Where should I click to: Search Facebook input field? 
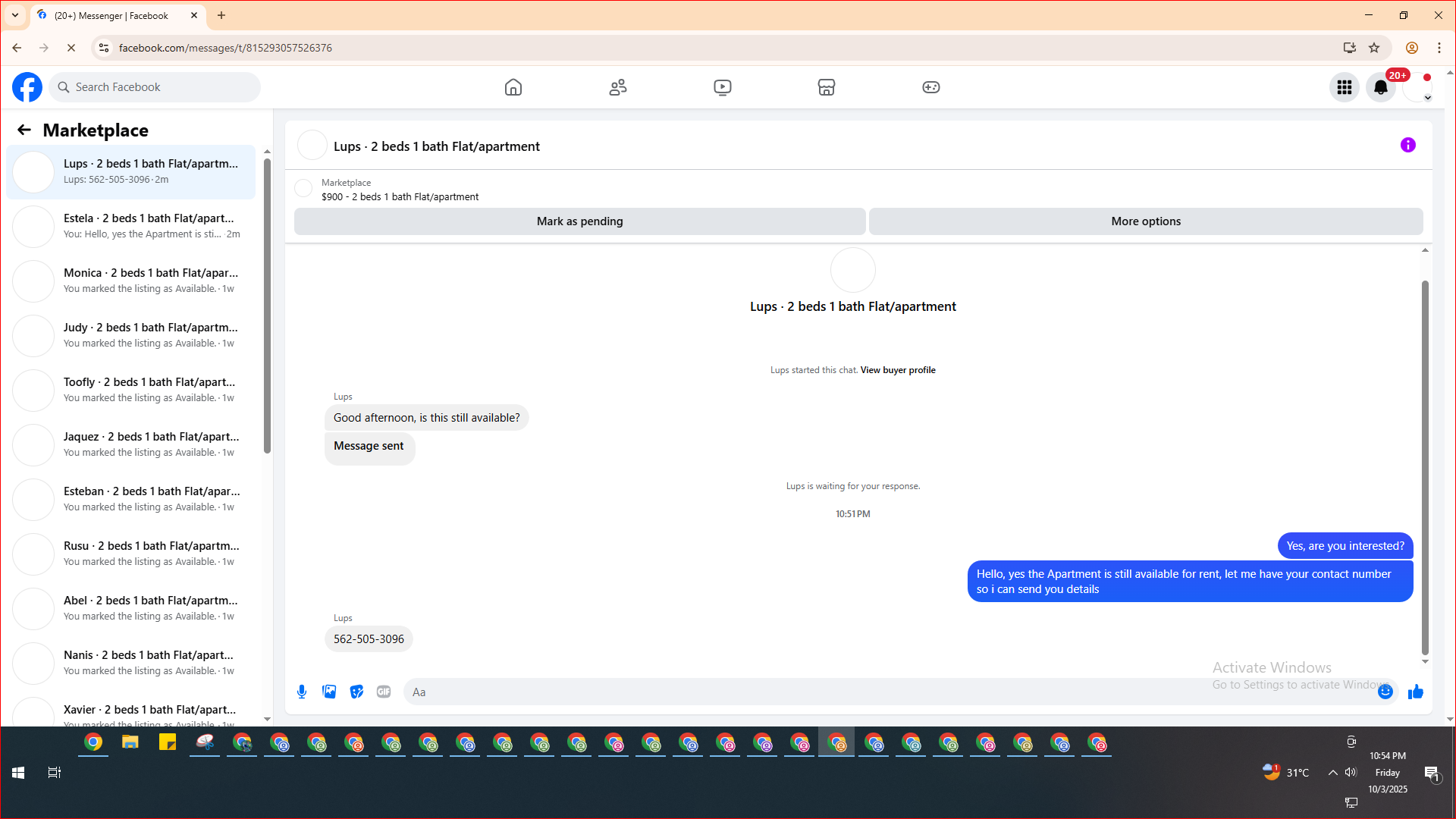(155, 87)
